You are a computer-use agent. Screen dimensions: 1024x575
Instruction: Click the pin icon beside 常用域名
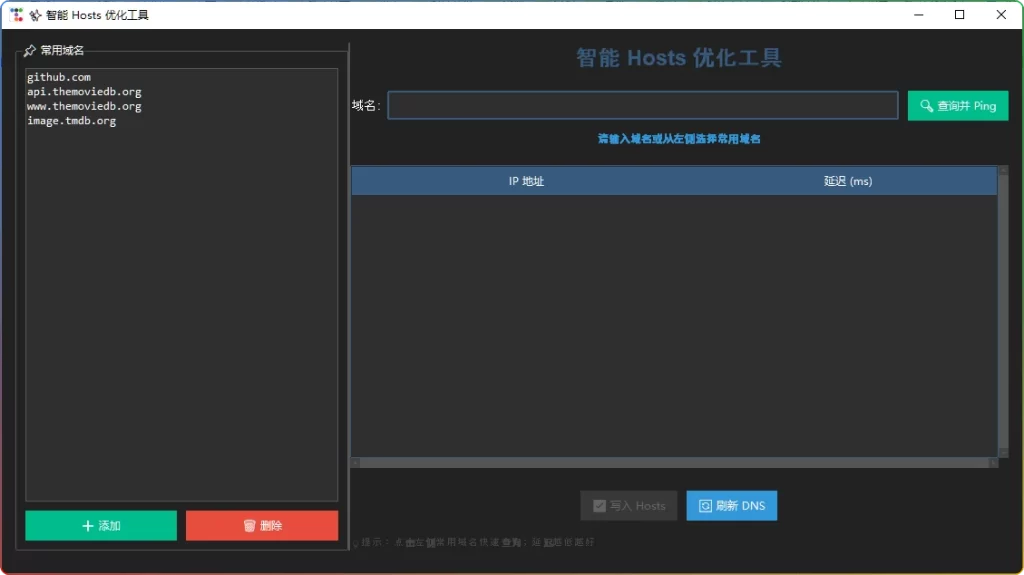pos(29,51)
